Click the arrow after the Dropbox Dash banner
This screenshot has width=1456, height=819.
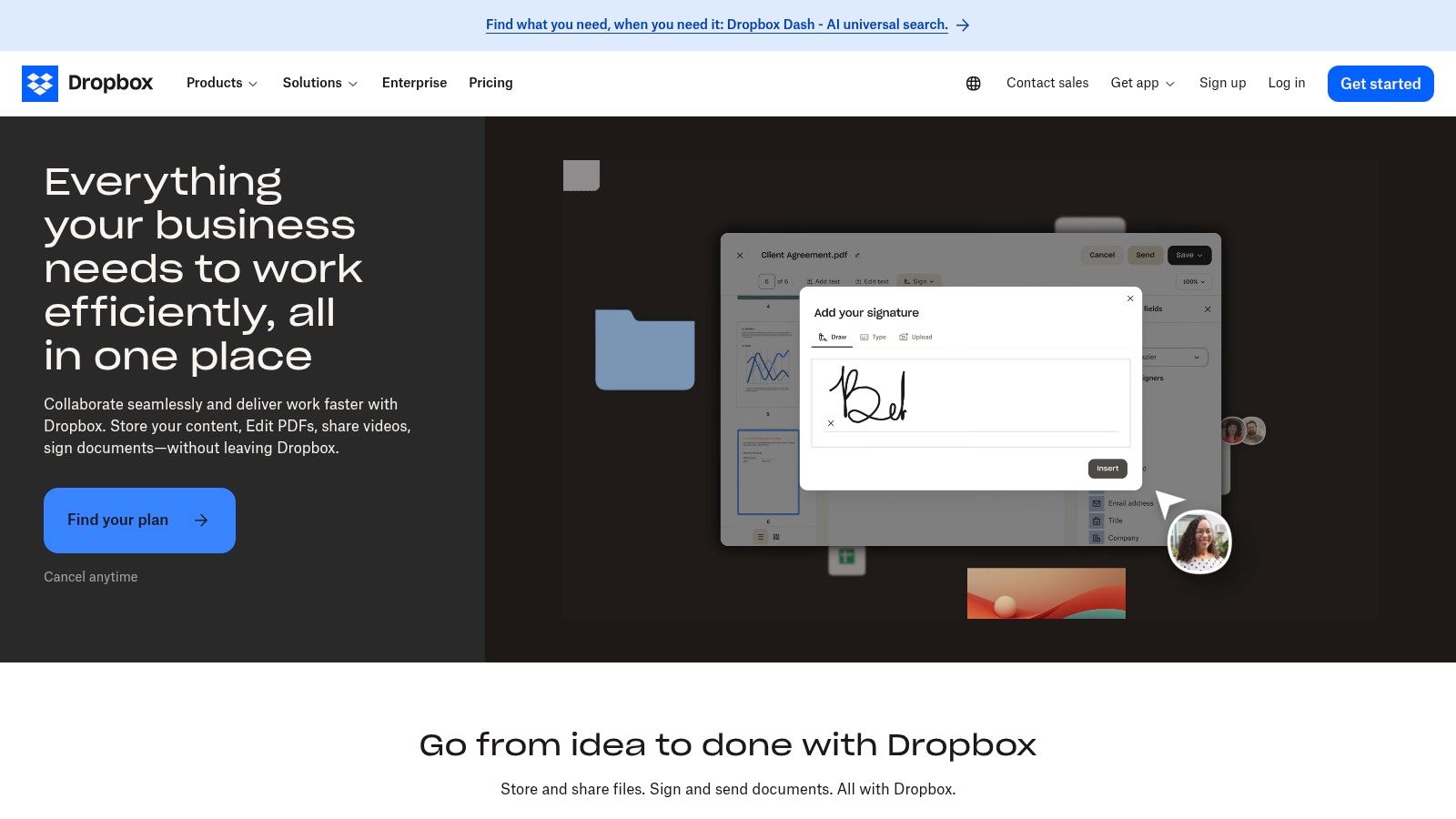(x=963, y=25)
